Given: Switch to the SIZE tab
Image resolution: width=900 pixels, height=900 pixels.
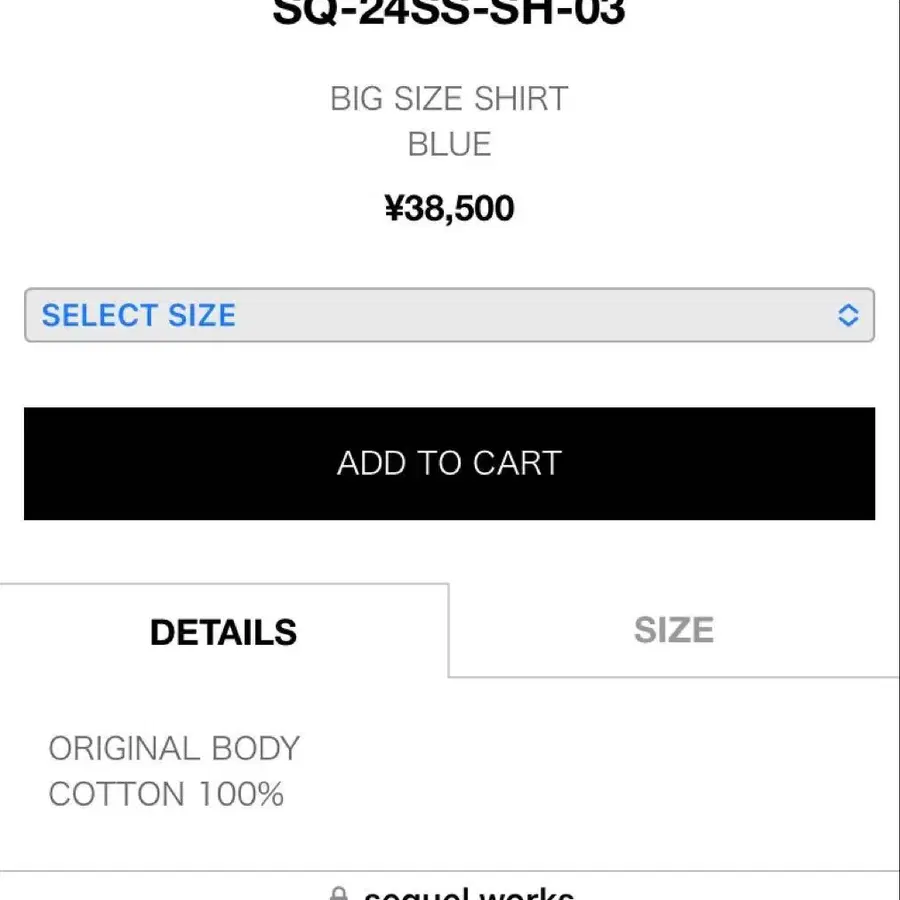Looking at the screenshot, I should click(x=674, y=630).
